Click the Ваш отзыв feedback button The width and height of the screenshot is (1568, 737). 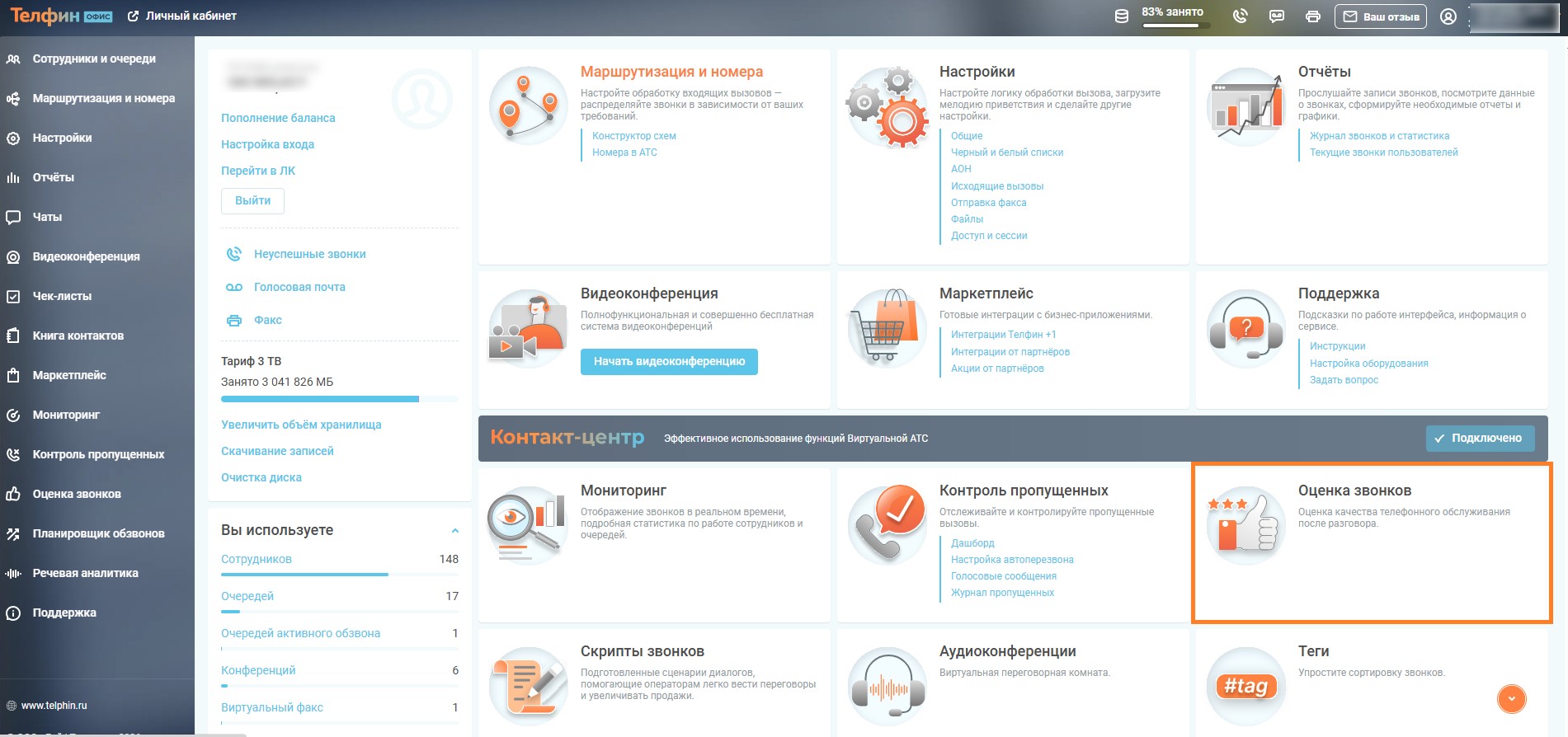[1381, 16]
